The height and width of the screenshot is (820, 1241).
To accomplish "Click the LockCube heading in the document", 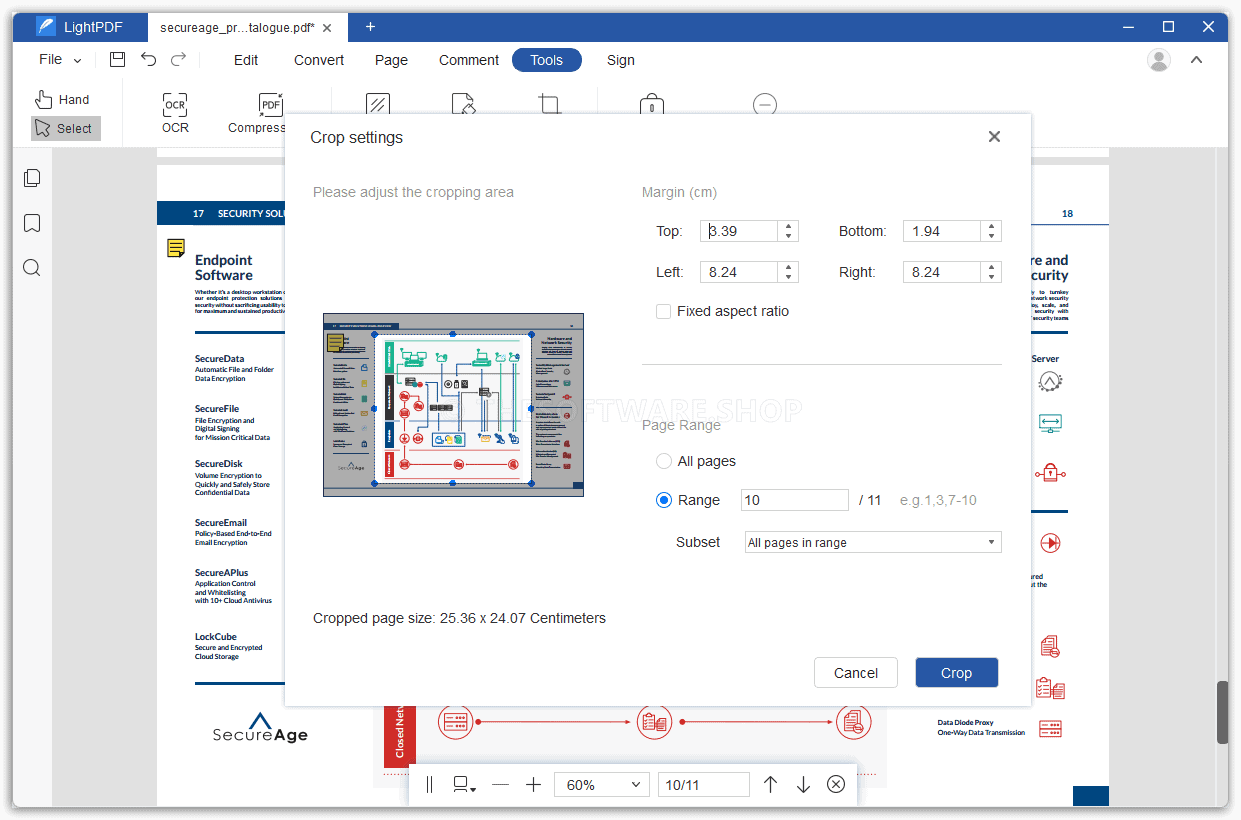I will coord(216,637).
